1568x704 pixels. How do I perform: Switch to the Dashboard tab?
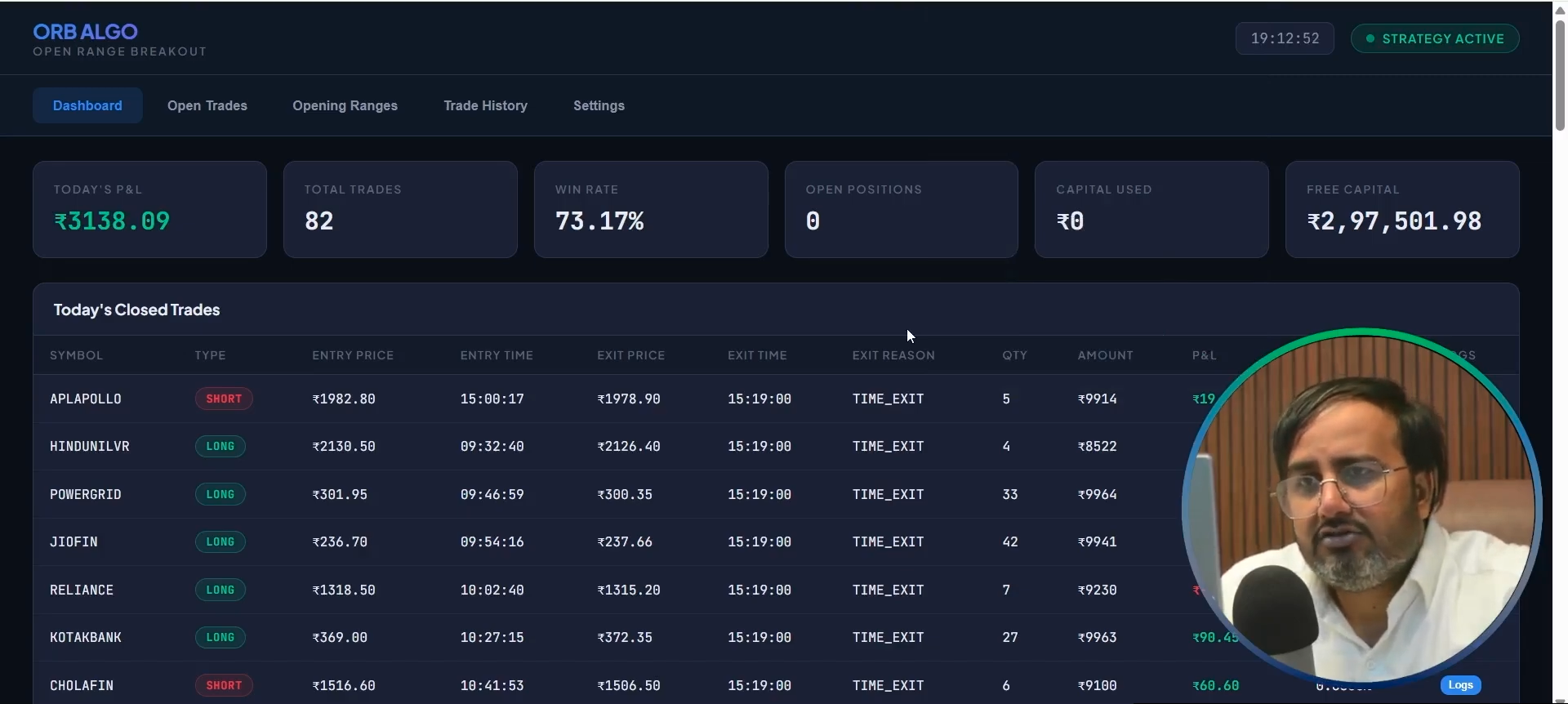[x=87, y=105]
